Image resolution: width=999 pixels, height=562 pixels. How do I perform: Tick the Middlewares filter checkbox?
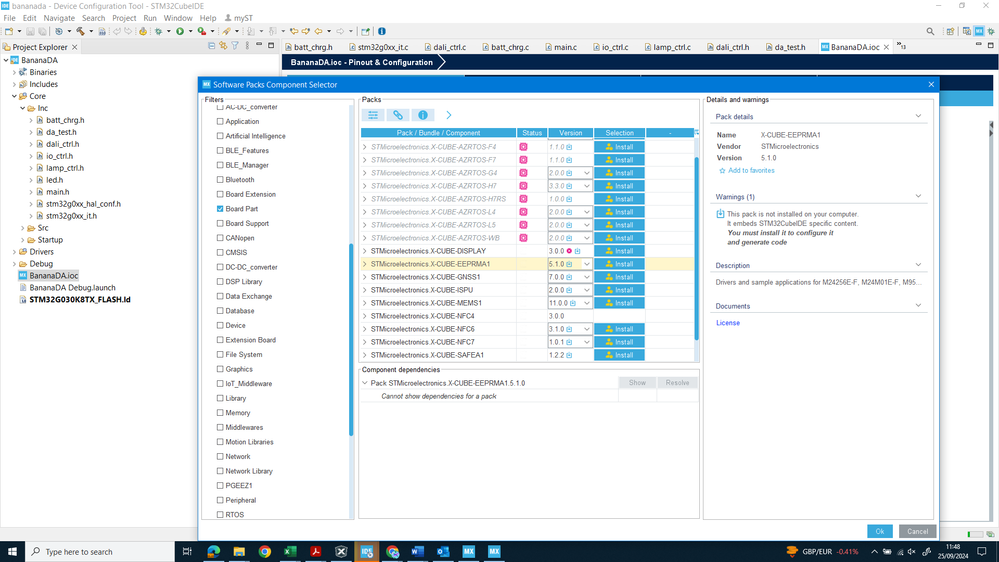(x=221, y=427)
